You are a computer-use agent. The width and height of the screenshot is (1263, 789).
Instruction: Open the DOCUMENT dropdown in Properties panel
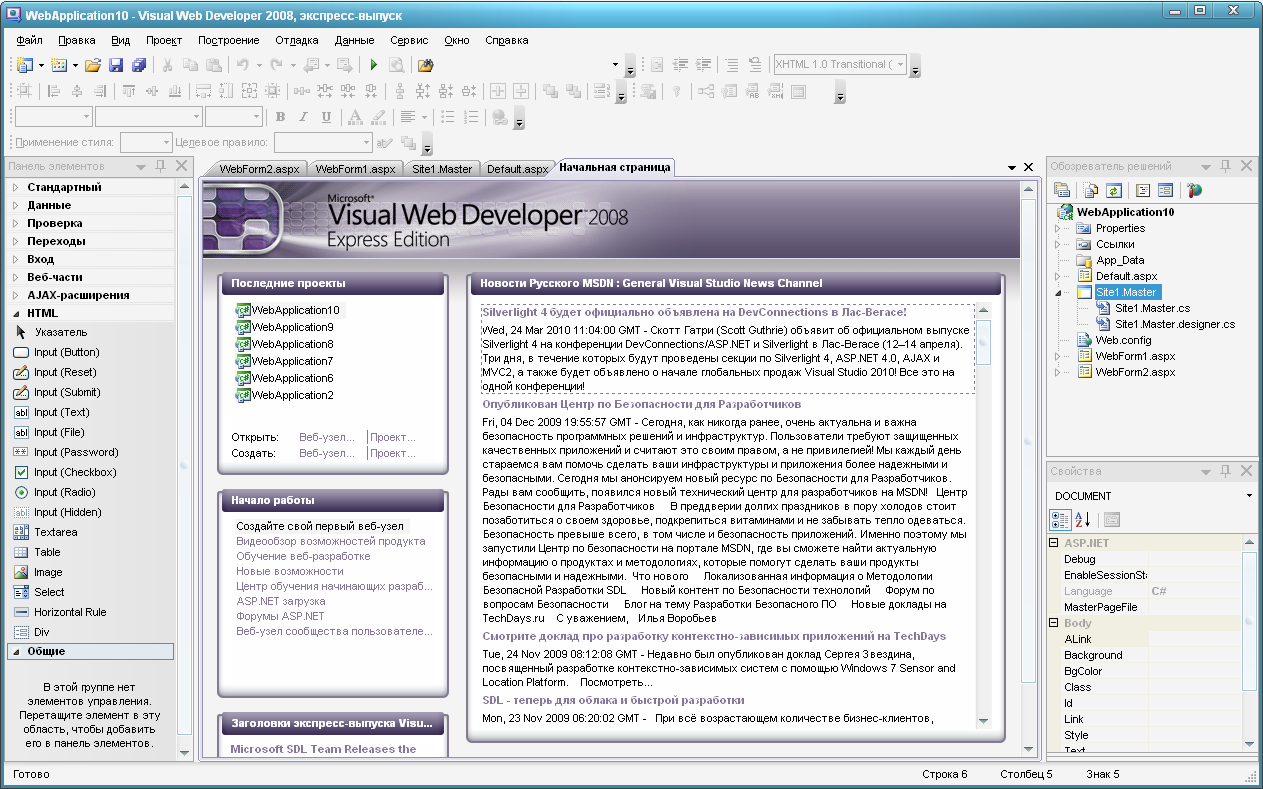point(1249,496)
